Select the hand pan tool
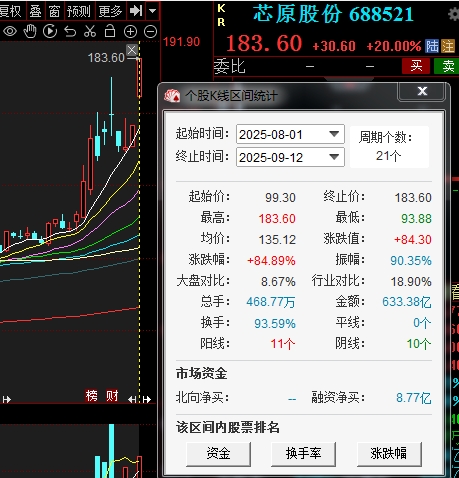Viewport: 459px width, 478px height. pyautogui.click(x=30, y=32)
